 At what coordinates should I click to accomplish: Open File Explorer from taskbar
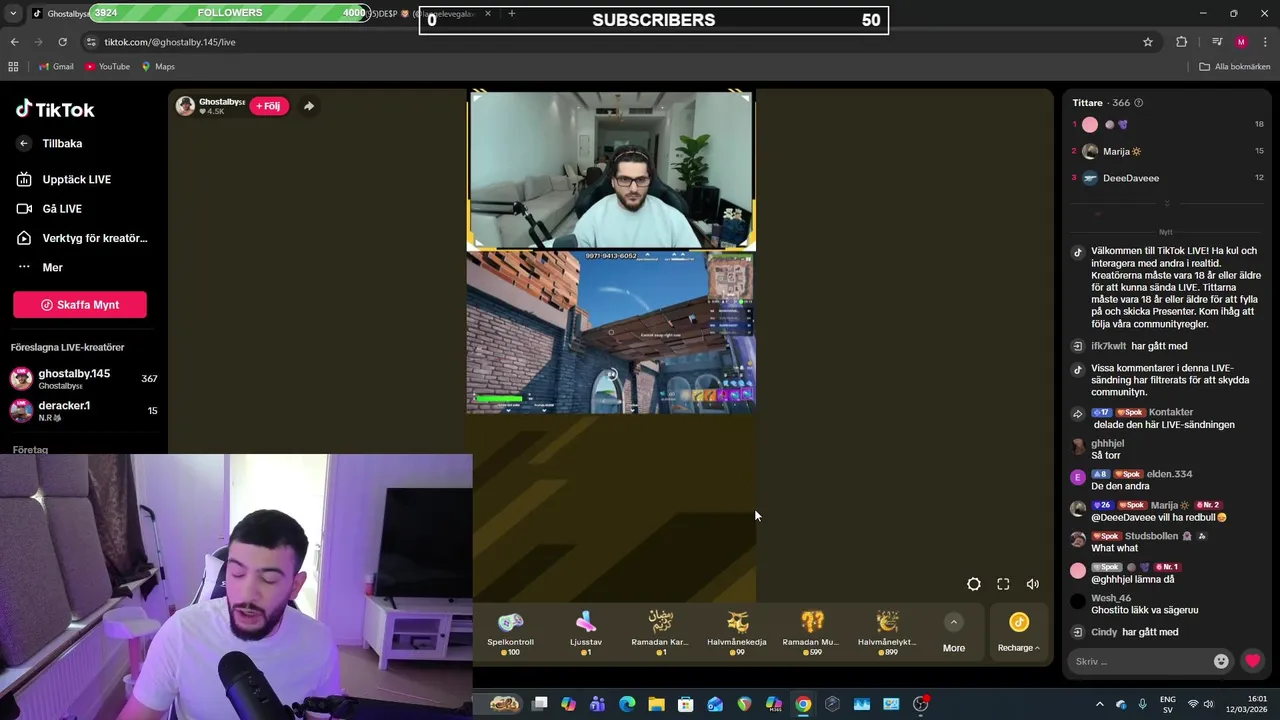[x=656, y=704]
